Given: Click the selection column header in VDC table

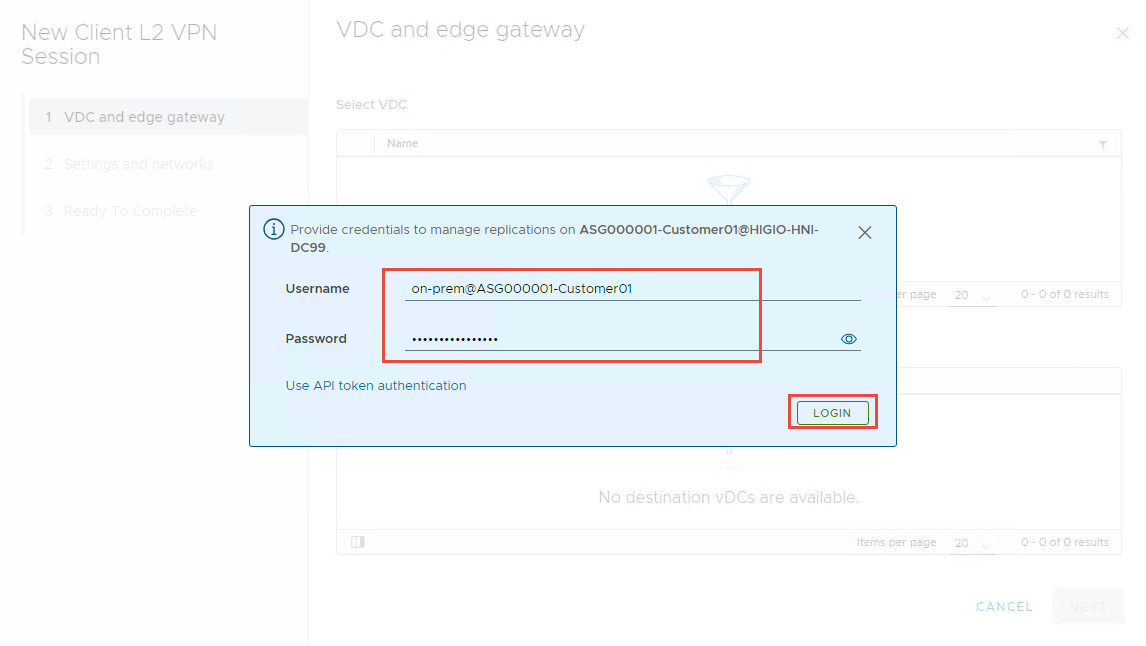Looking at the screenshot, I should (x=355, y=144).
